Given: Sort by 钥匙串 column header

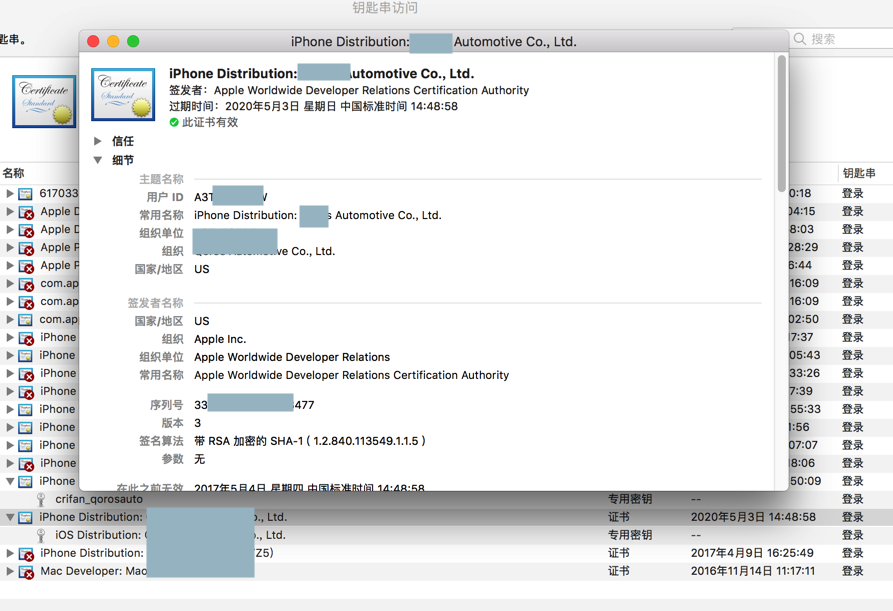Looking at the screenshot, I should 859,173.
